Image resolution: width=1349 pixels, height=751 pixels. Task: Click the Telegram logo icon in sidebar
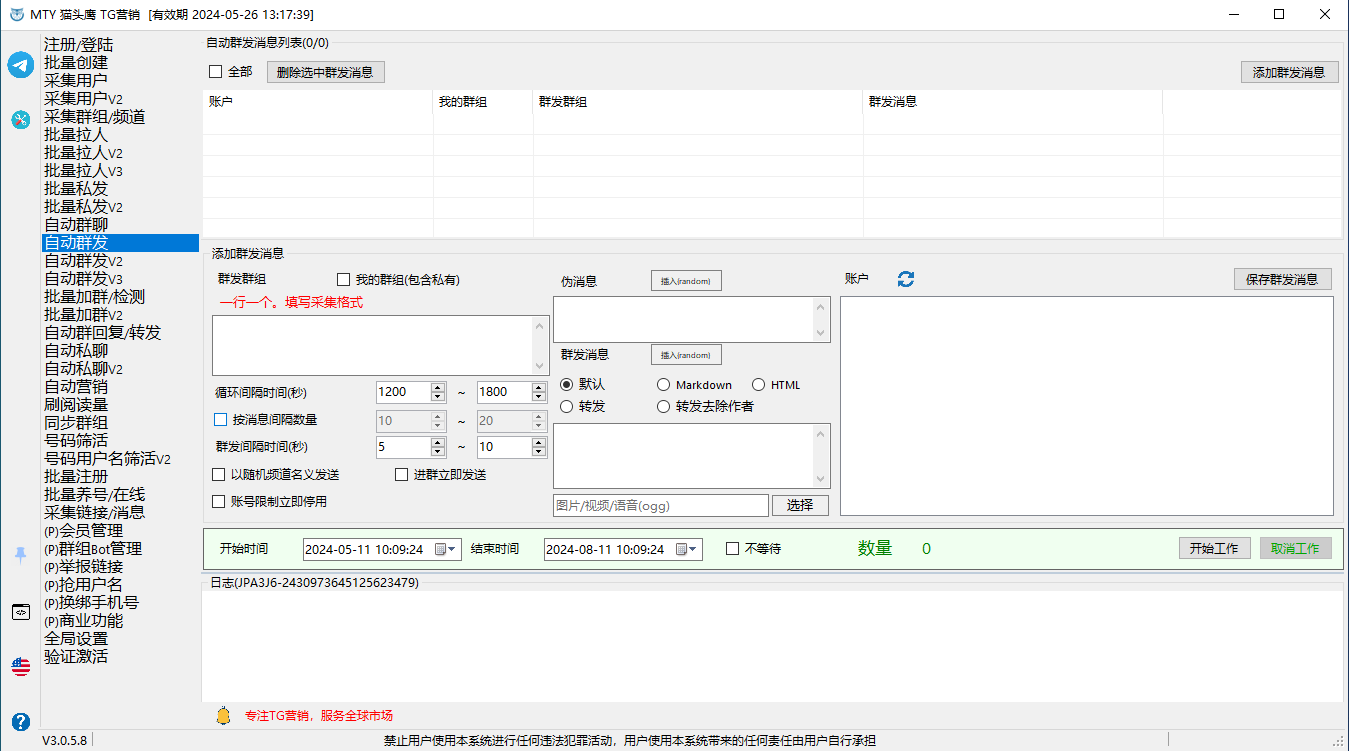[20, 65]
